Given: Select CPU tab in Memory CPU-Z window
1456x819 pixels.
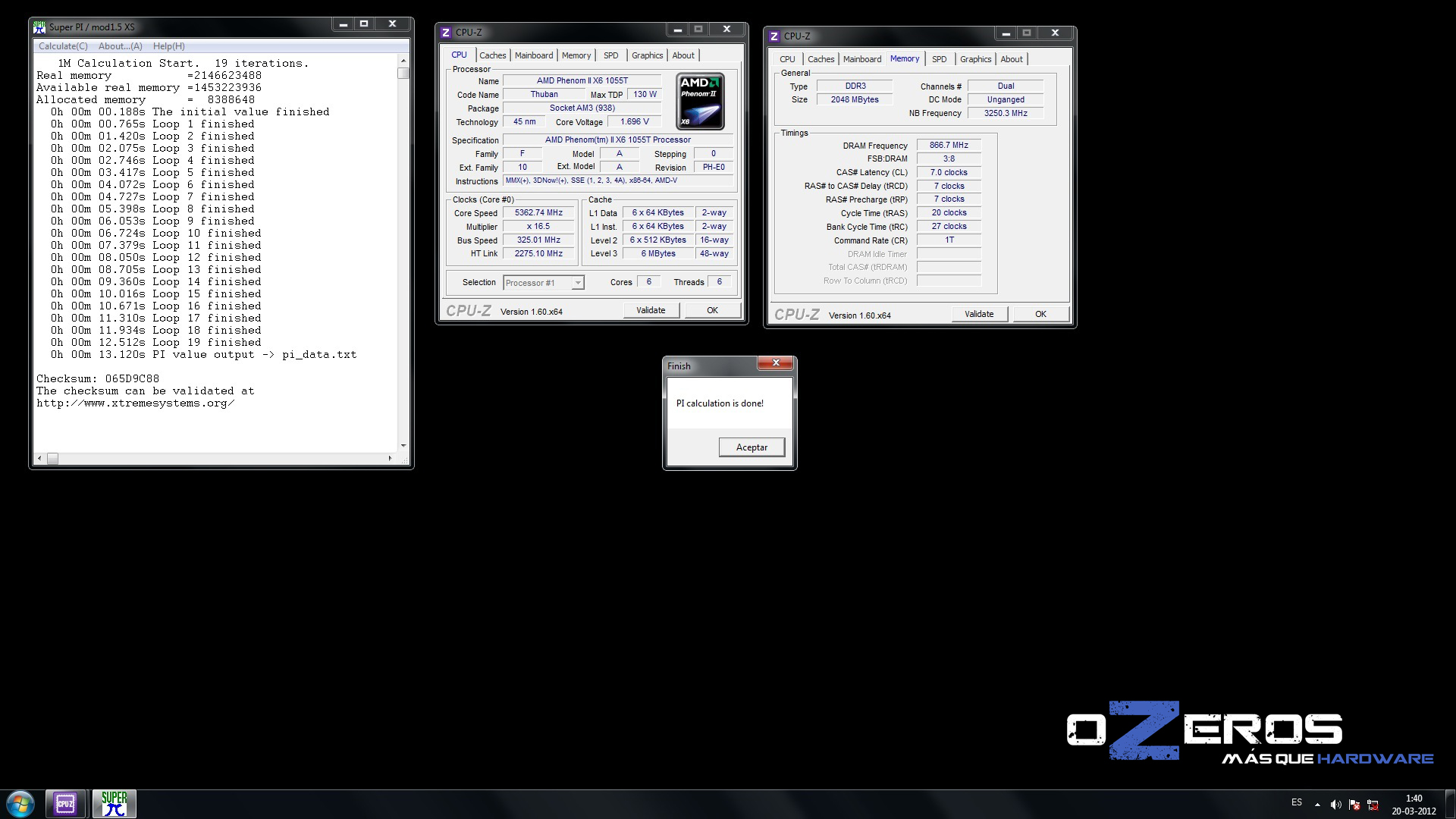Looking at the screenshot, I should coord(787,59).
